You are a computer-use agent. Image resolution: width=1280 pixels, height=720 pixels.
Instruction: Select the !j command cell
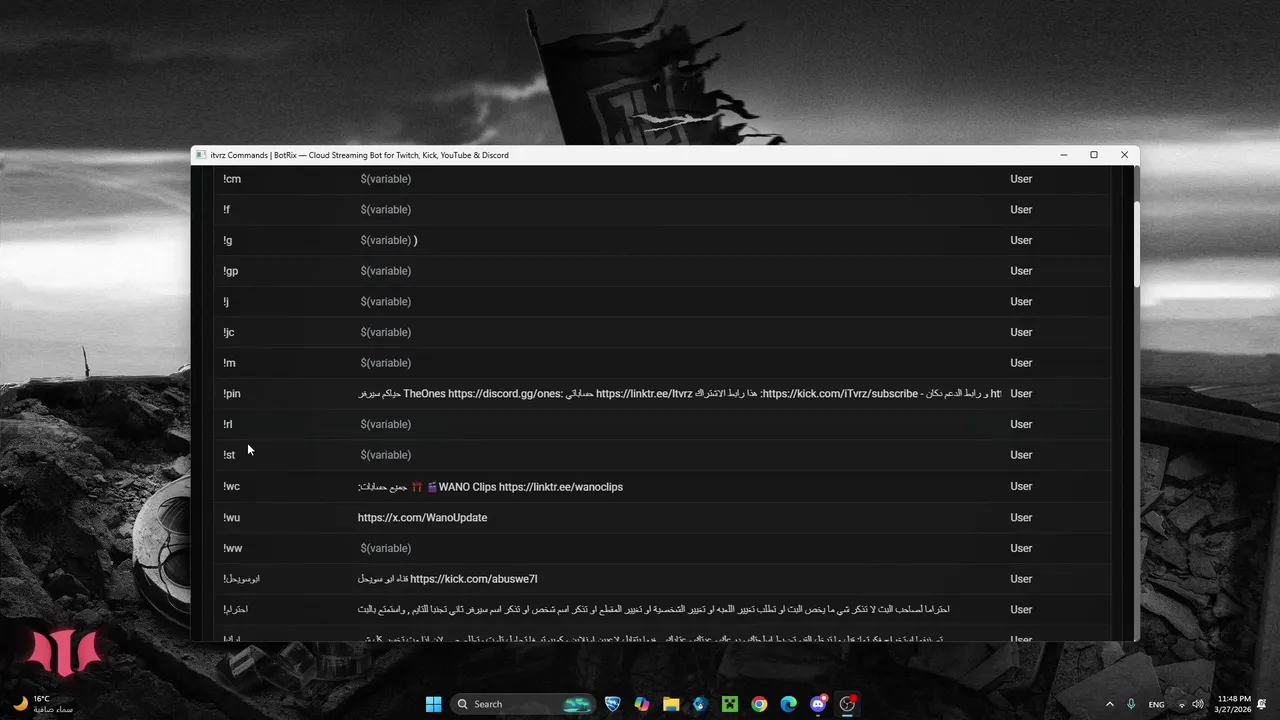coord(226,302)
